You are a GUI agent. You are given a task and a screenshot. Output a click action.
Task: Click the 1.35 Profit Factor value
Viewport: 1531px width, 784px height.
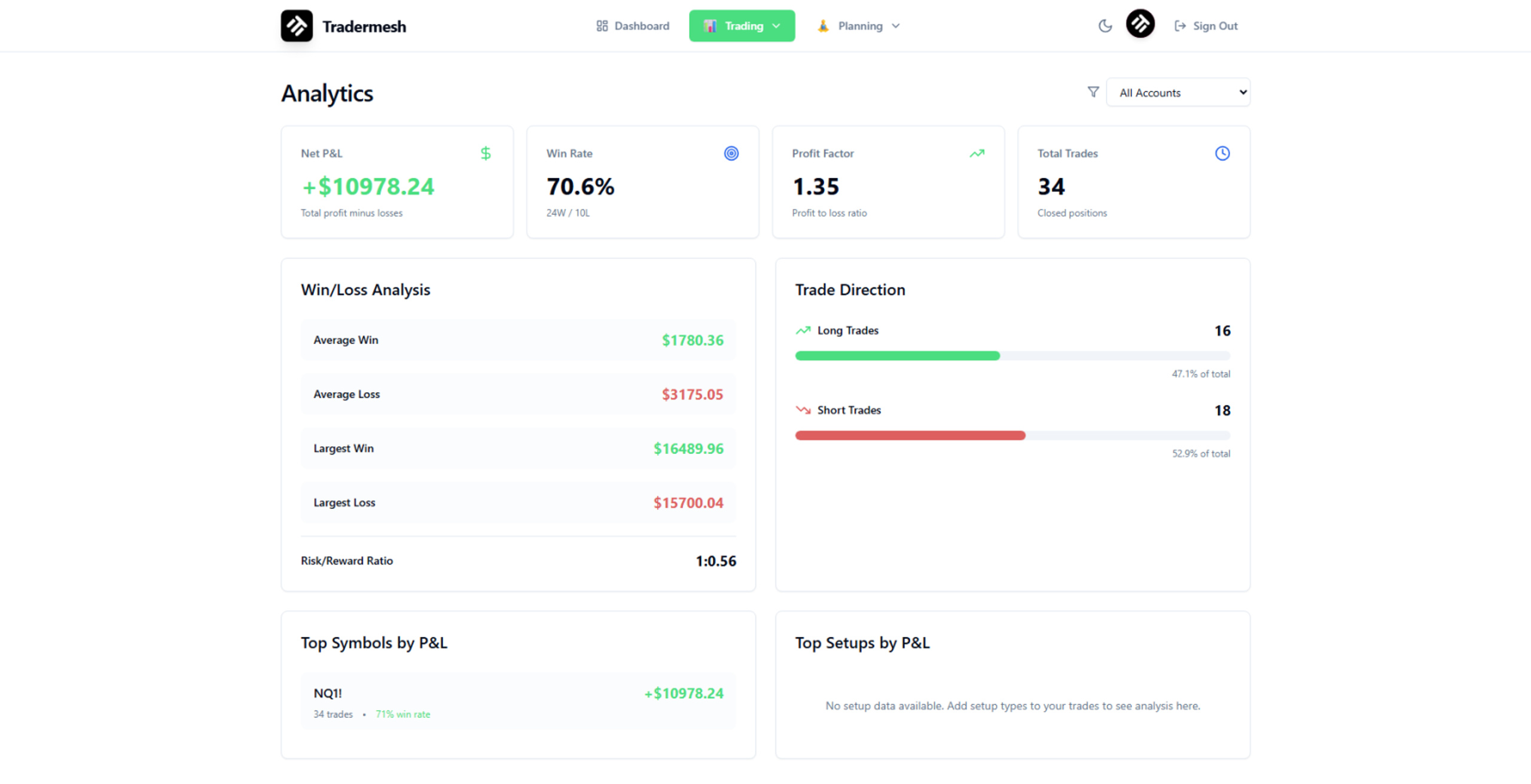(x=816, y=186)
